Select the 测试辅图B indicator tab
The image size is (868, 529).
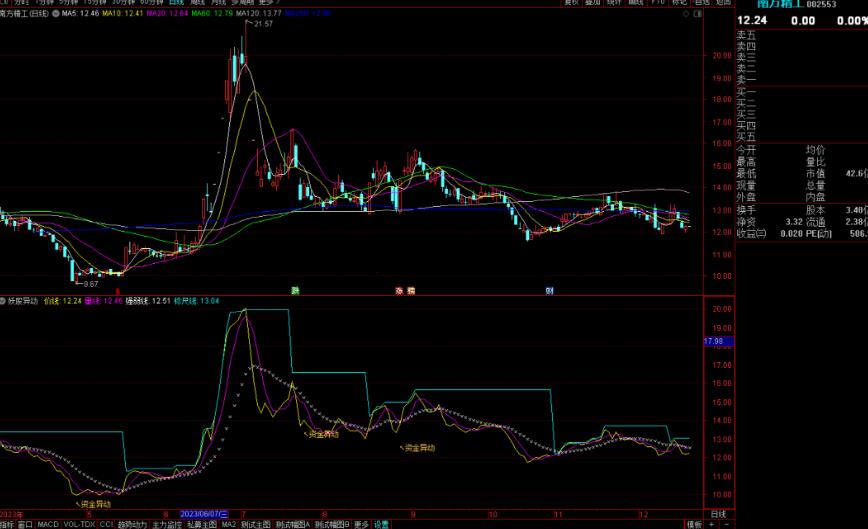point(332,525)
